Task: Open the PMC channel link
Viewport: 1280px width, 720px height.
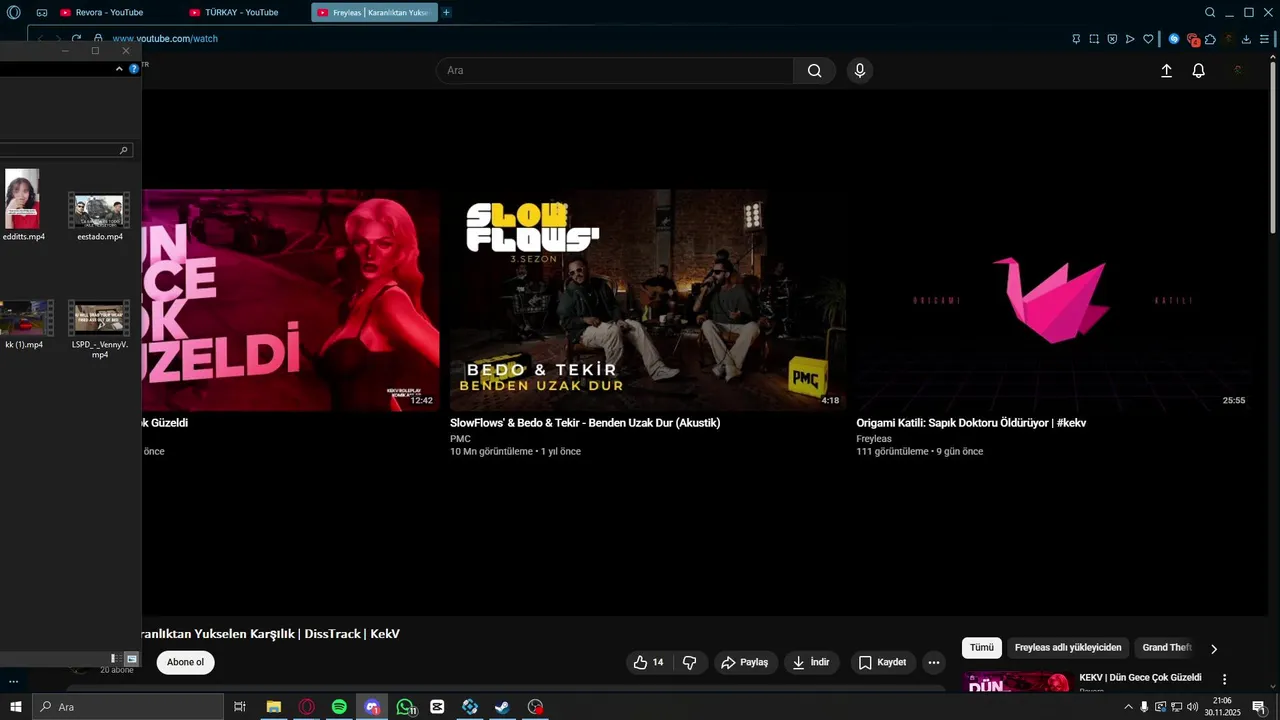Action: 460,438
